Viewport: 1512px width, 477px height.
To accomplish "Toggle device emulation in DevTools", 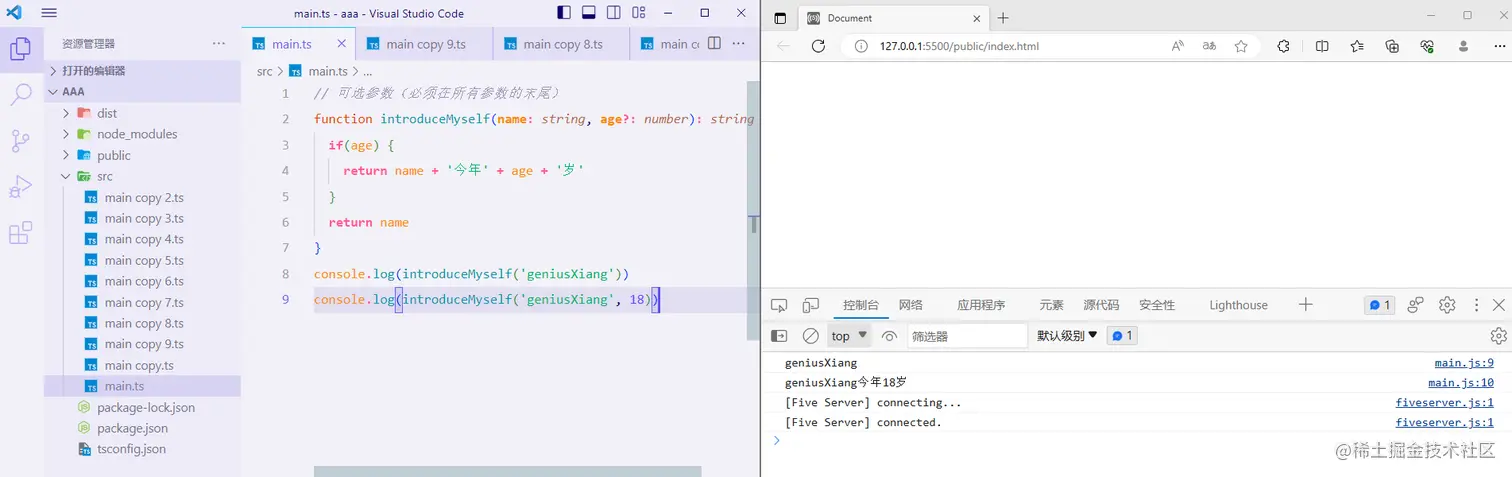I will pyautogui.click(x=811, y=305).
